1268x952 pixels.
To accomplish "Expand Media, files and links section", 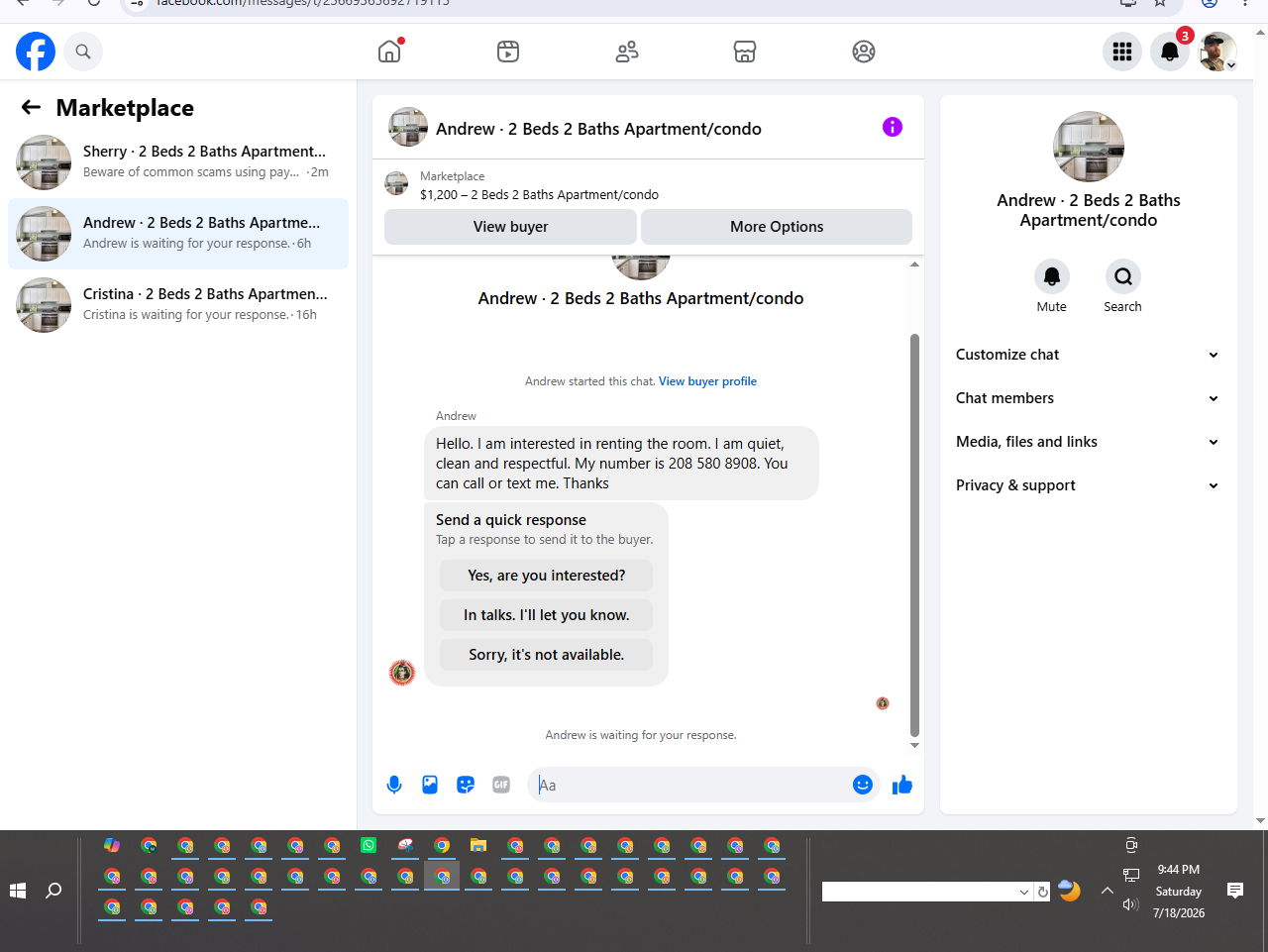I will click(1088, 442).
